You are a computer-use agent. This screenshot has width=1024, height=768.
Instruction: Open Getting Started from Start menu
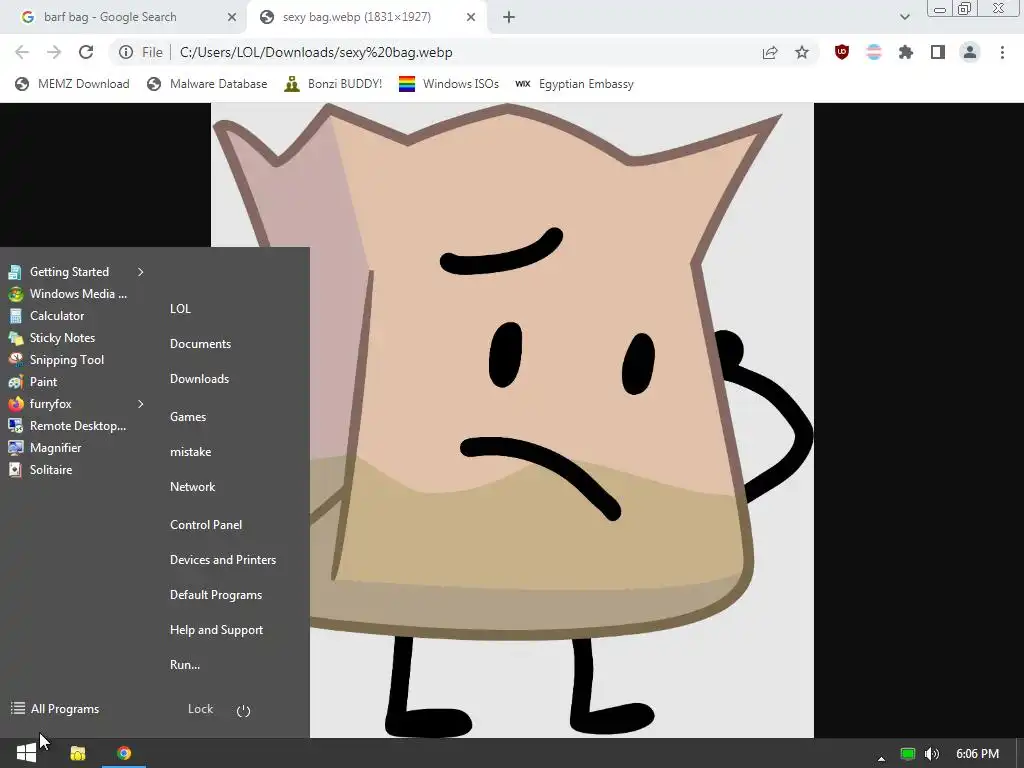point(69,272)
